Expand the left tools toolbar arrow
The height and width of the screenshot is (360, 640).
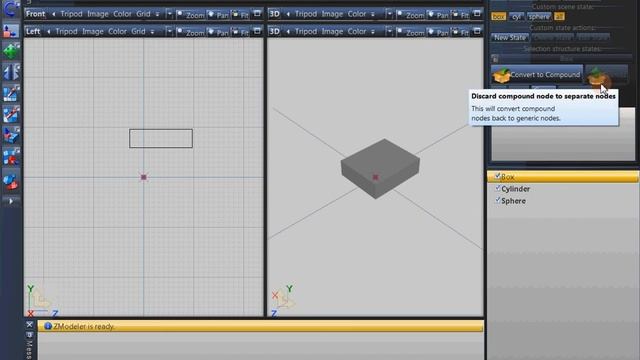(11, 201)
